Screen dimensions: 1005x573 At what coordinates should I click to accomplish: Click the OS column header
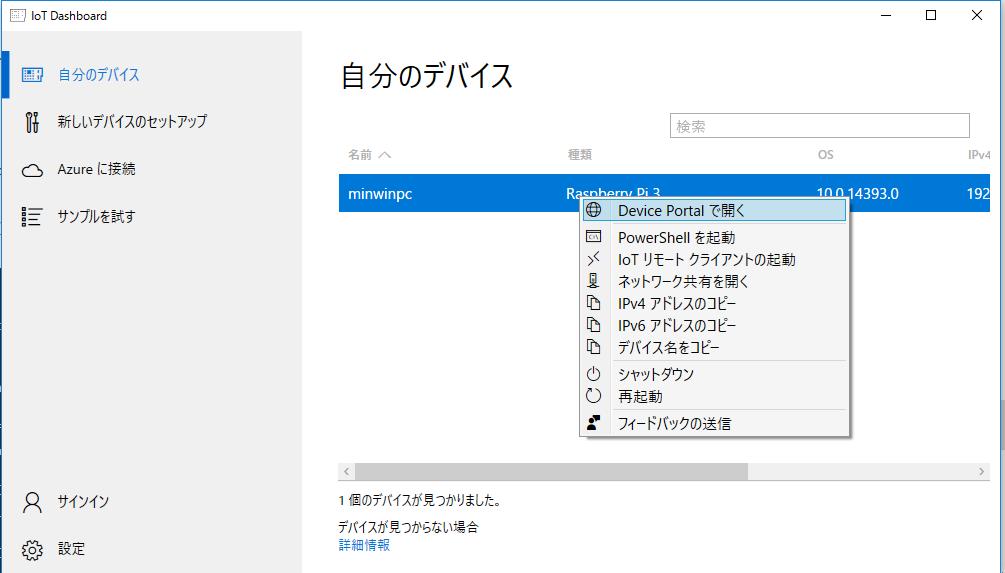pyautogui.click(x=826, y=154)
